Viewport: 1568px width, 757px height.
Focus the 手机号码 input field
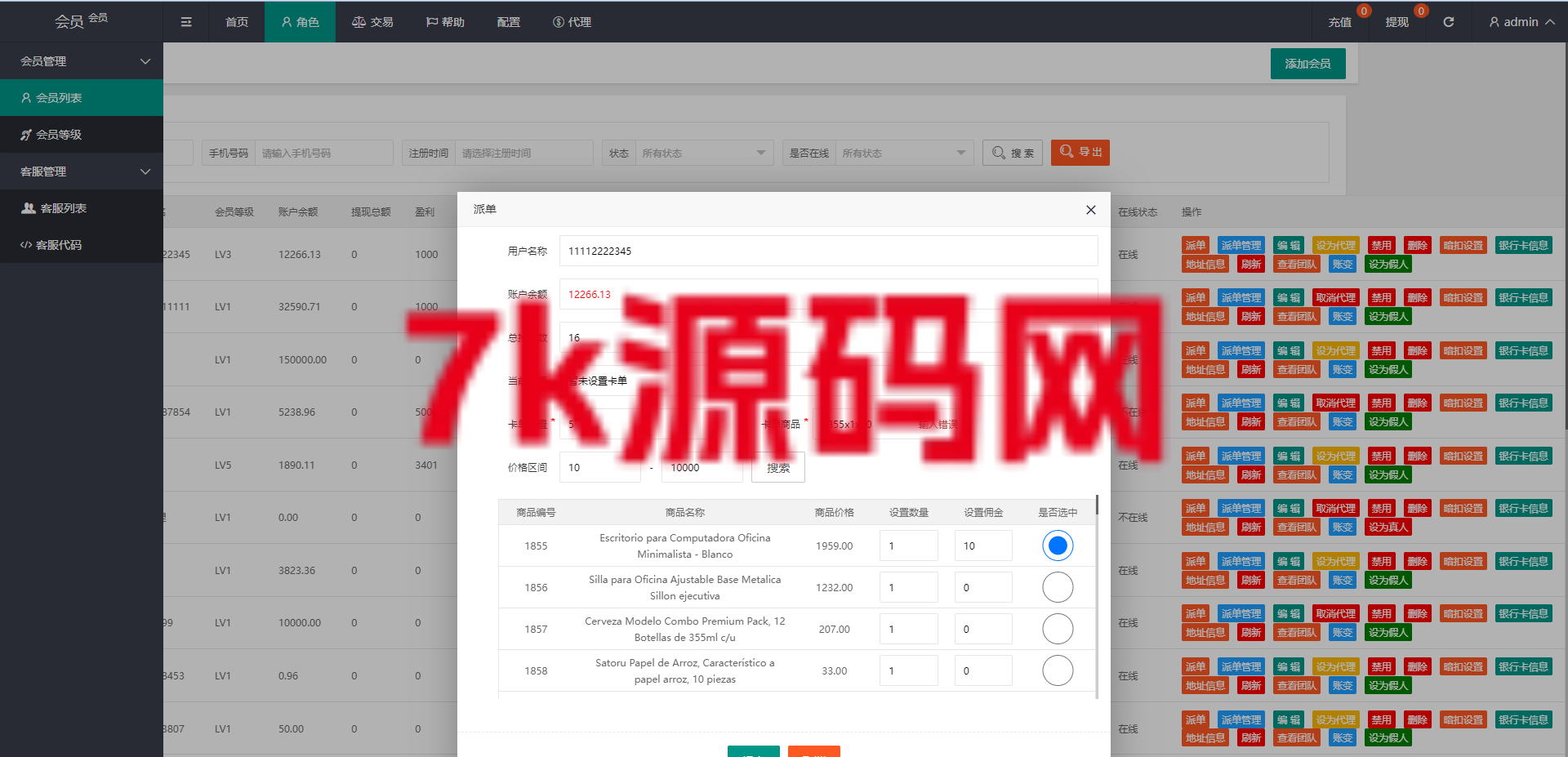[x=323, y=153]
